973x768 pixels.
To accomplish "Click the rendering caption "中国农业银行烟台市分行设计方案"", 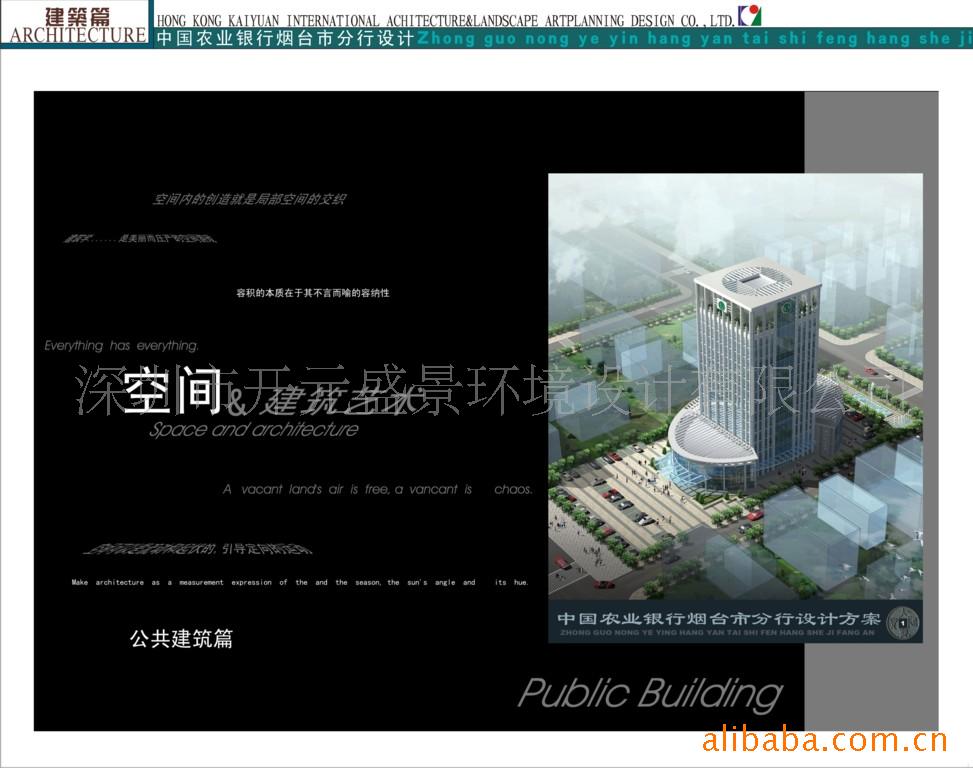I will (719, 618).
